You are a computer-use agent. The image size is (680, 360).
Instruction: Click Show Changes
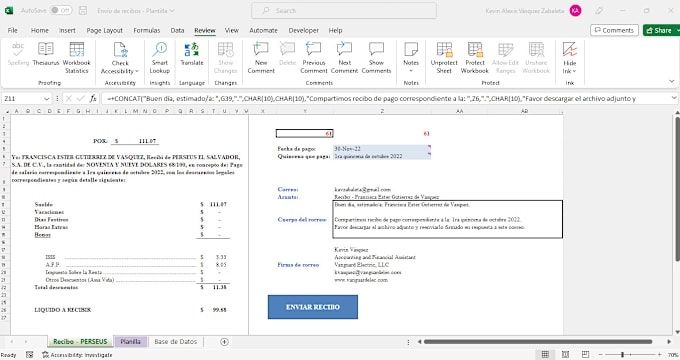pyautogui.click(x=226, y=58)
